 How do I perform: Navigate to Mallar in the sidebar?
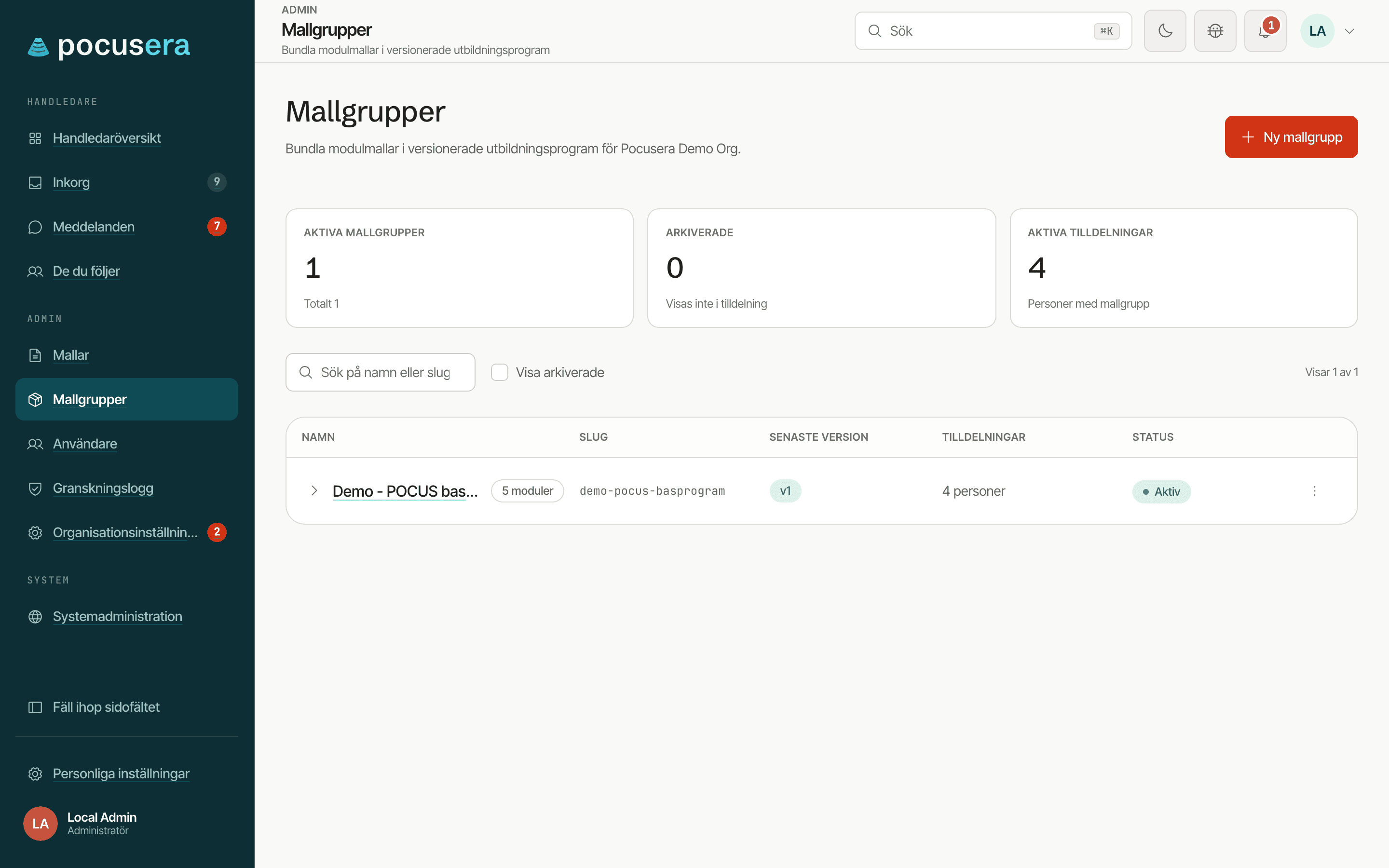(127, 355)
